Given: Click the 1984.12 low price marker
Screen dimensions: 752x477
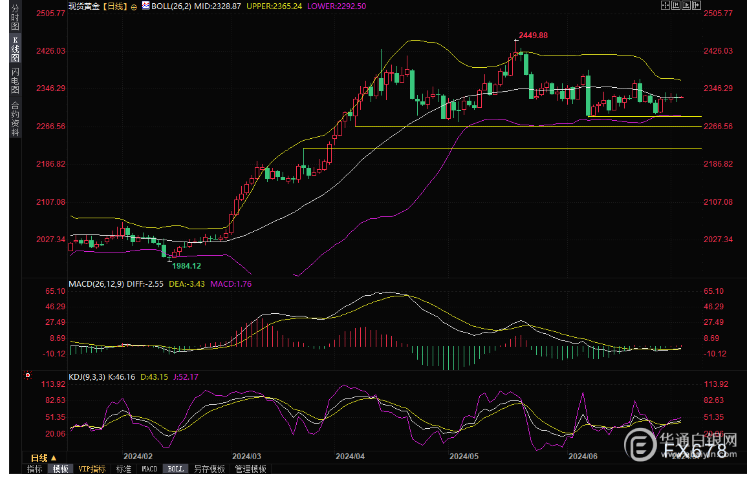Looking at the screenshot, I should pos(186,266).
